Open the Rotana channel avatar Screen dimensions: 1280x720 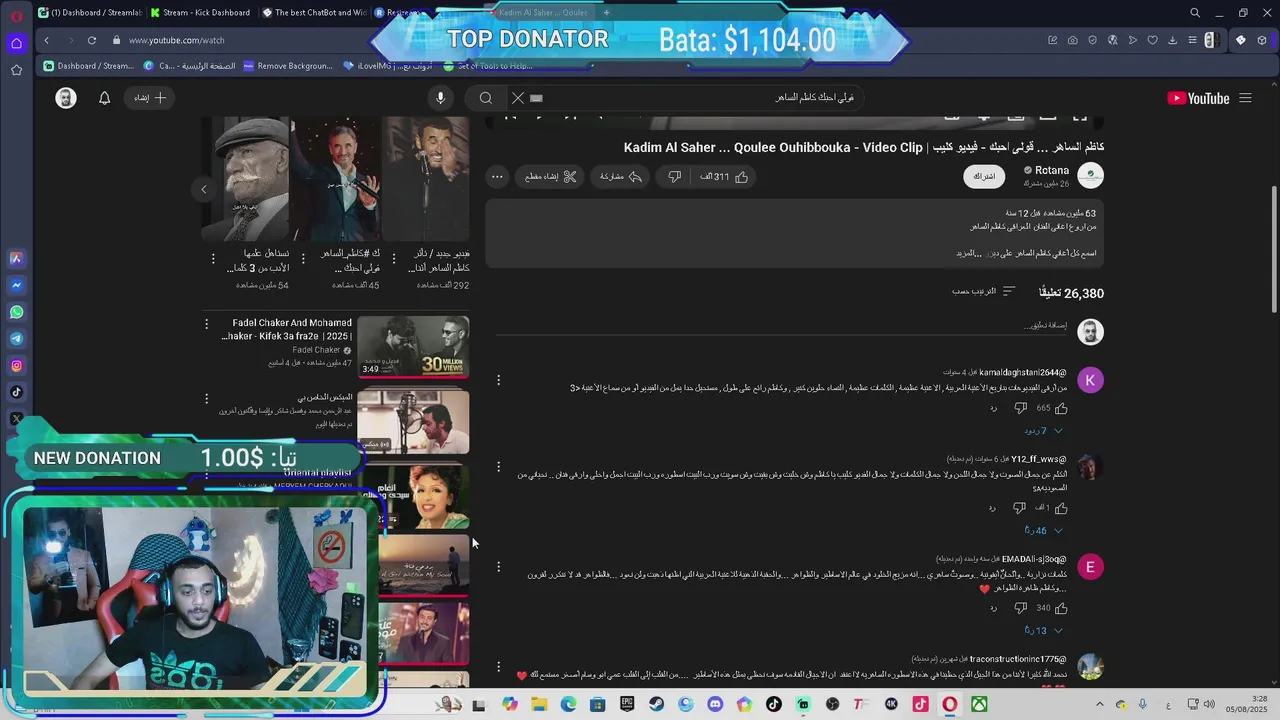click(x=1090, y=176)
